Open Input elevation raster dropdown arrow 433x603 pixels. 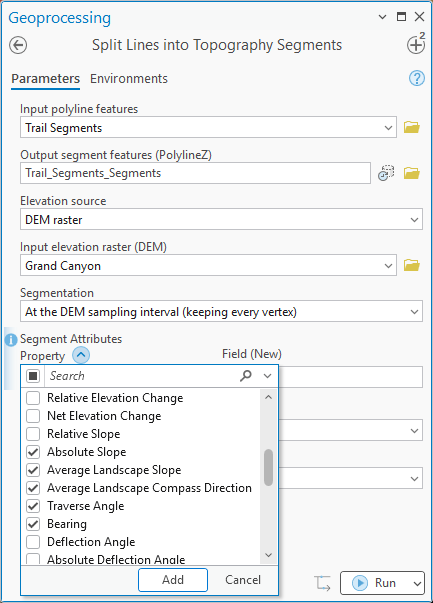point(388,266)
